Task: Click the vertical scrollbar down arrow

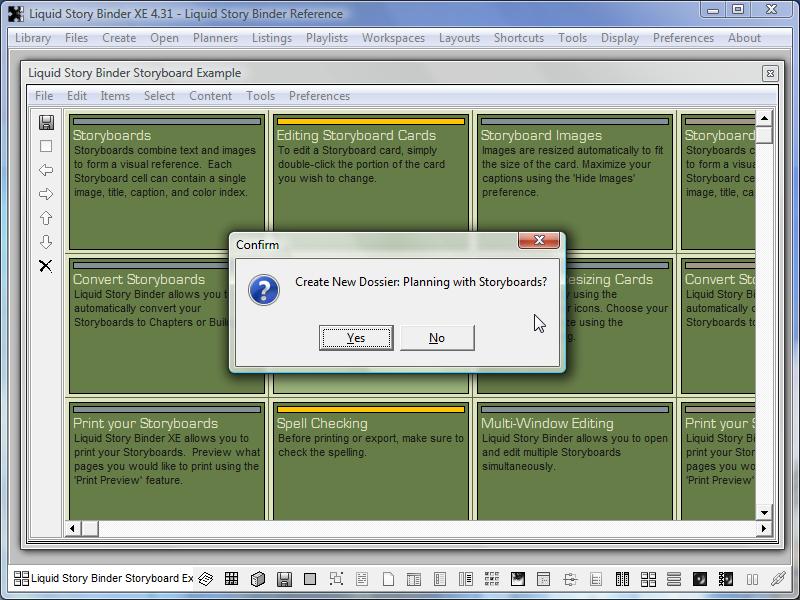Action: pyautogui.click(x=764, y=511)
